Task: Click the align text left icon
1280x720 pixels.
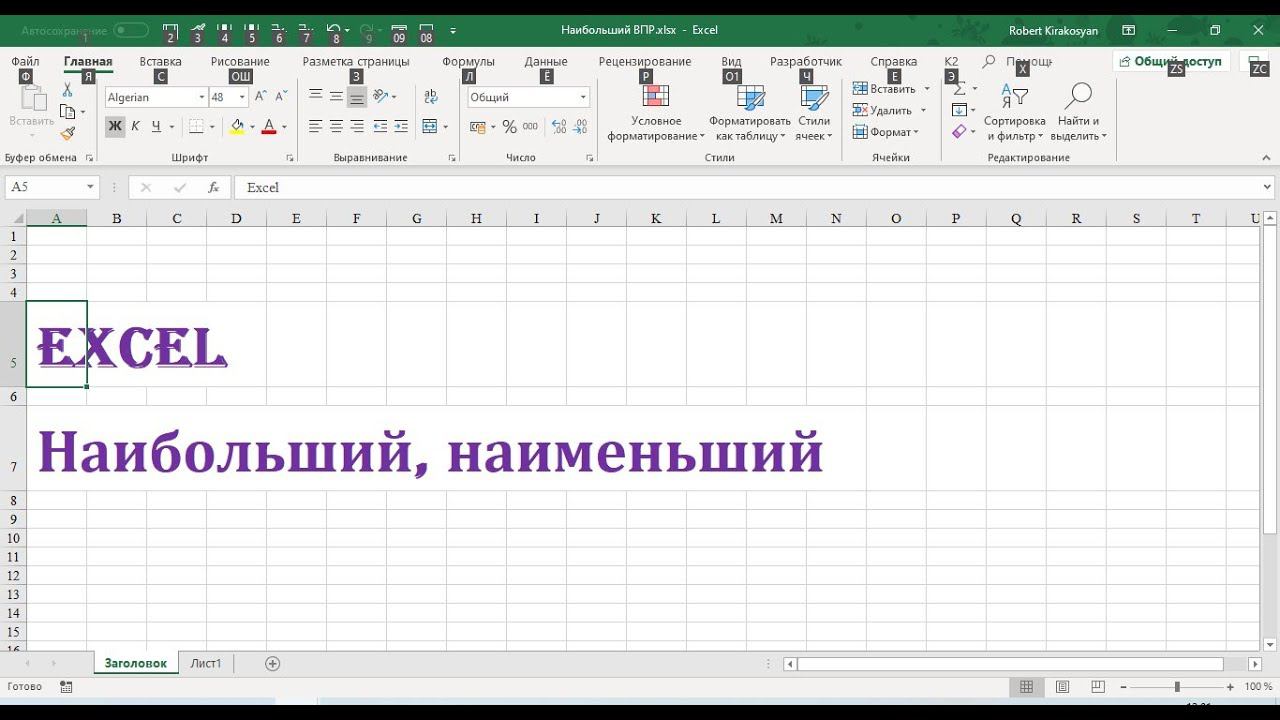Action: pyautogui.click(x=316, y=127)
